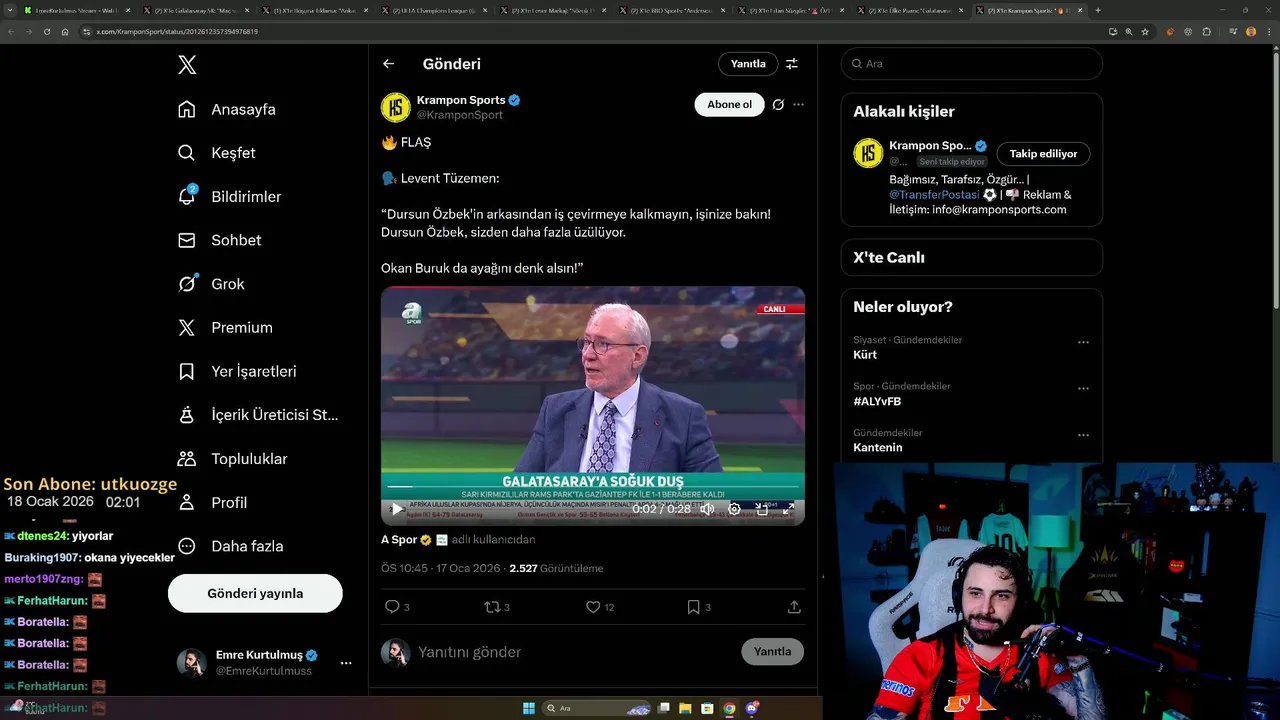This screenshot has height=720, width=1280.
Task: Click the Takip ediliyor button
Action: tap(1043, 154)
